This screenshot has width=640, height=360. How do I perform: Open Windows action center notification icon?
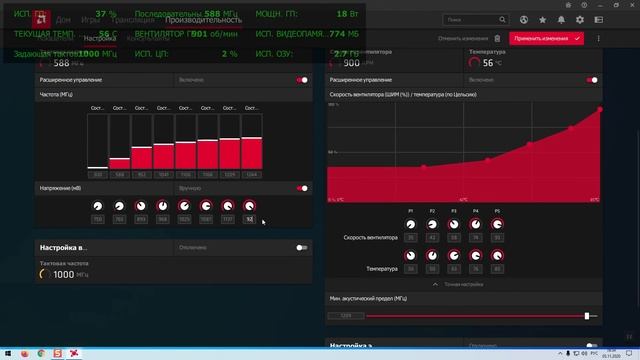pyautogui.click(x=629, y=353)
